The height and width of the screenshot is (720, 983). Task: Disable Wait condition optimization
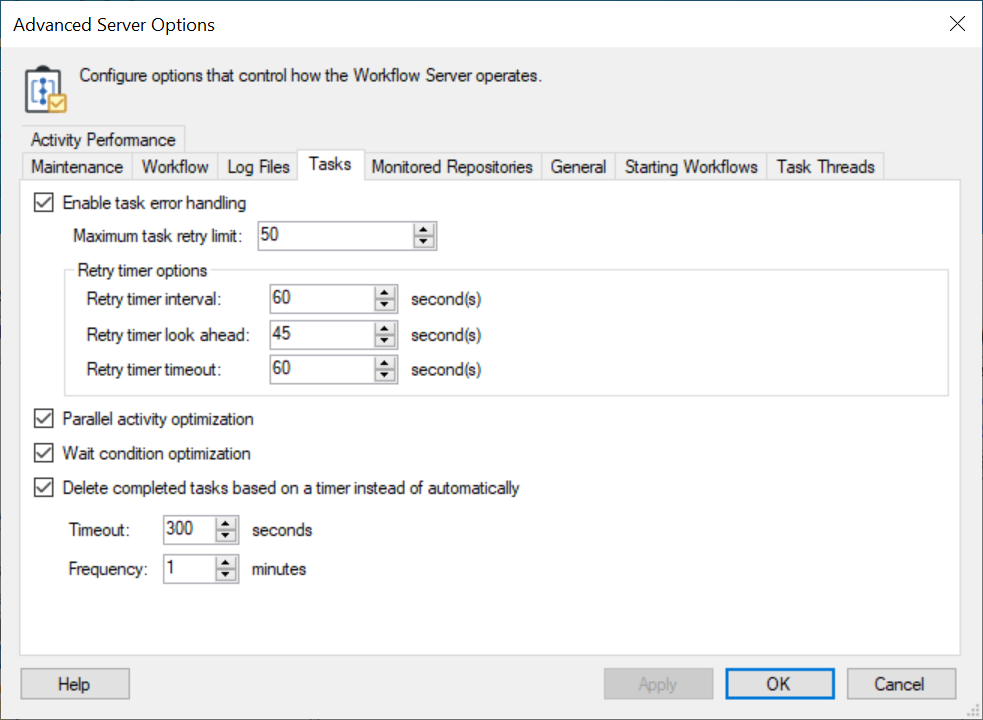(43, 454)
